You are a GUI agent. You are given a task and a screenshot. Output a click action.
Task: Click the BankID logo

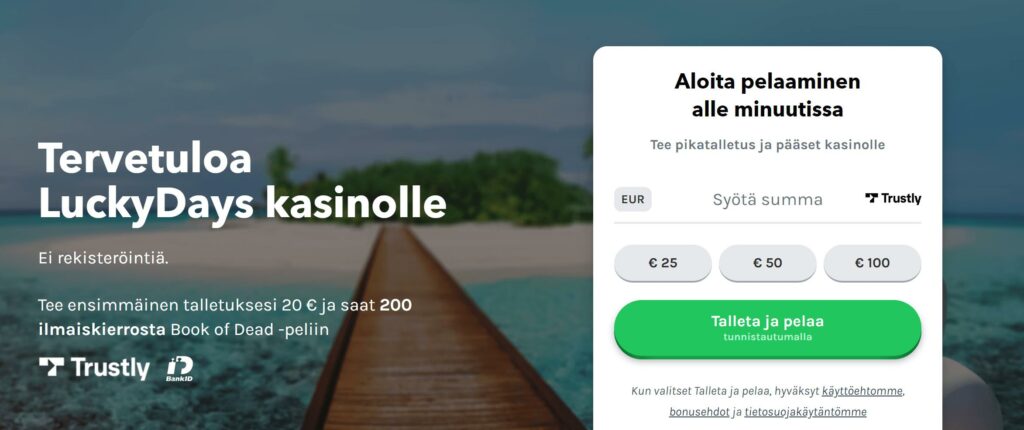click(x=180, y=369)
